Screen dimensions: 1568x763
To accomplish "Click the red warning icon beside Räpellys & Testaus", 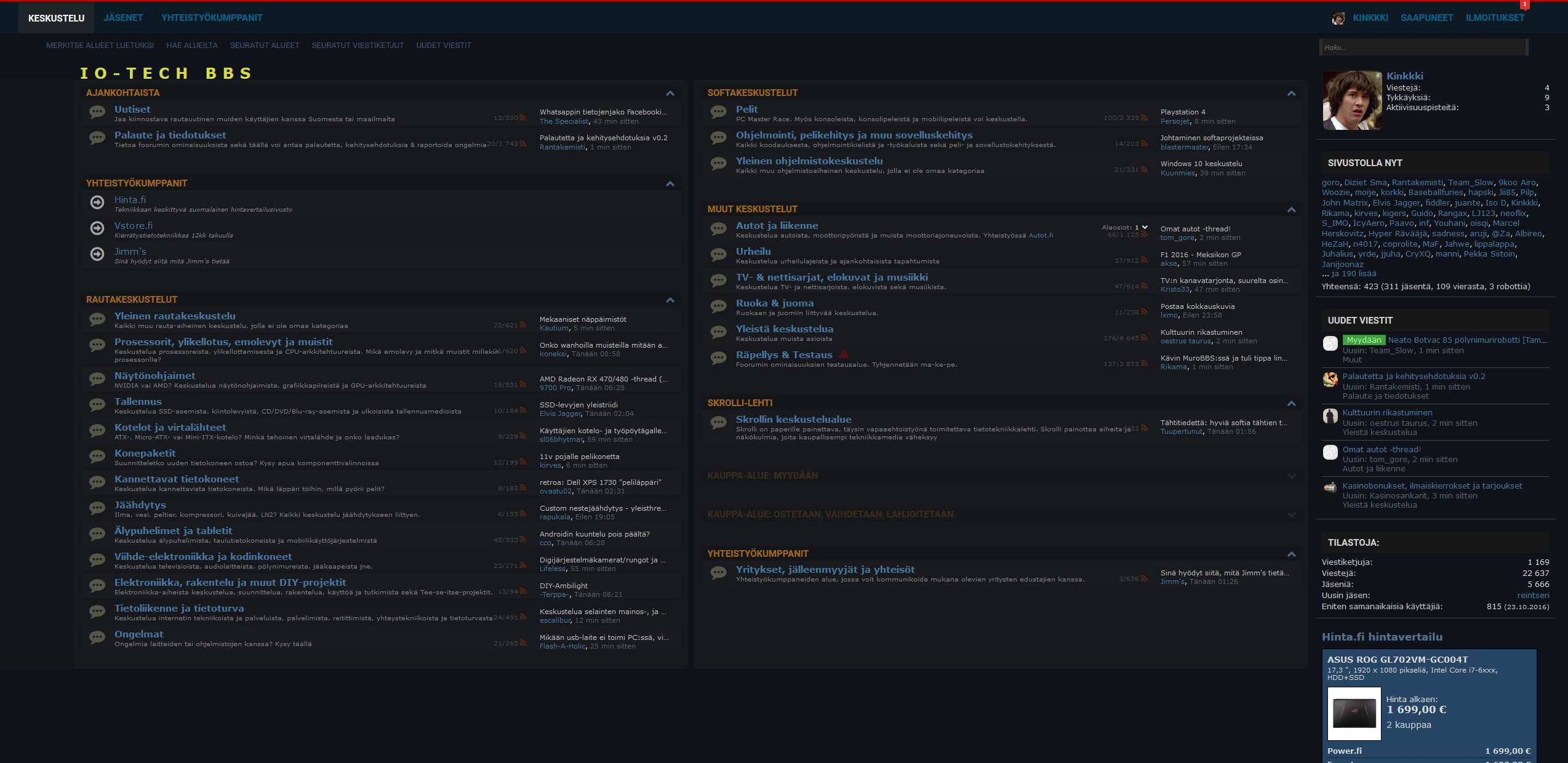I will point(844,354).
